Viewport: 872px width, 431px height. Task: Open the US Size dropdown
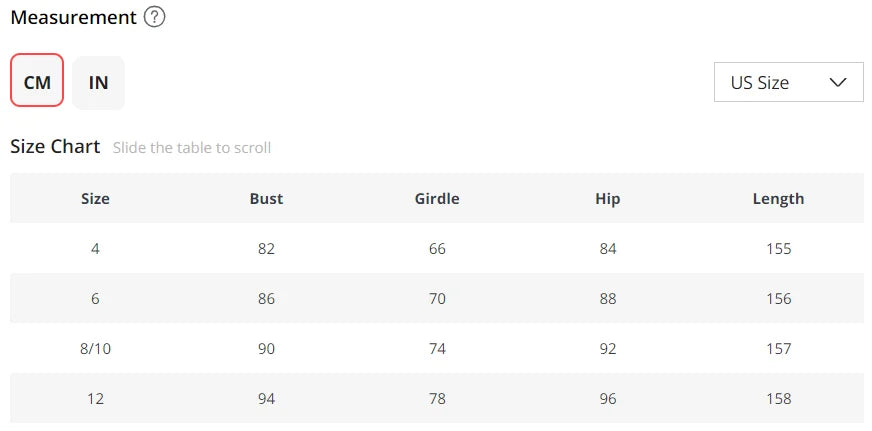(788, 82)
